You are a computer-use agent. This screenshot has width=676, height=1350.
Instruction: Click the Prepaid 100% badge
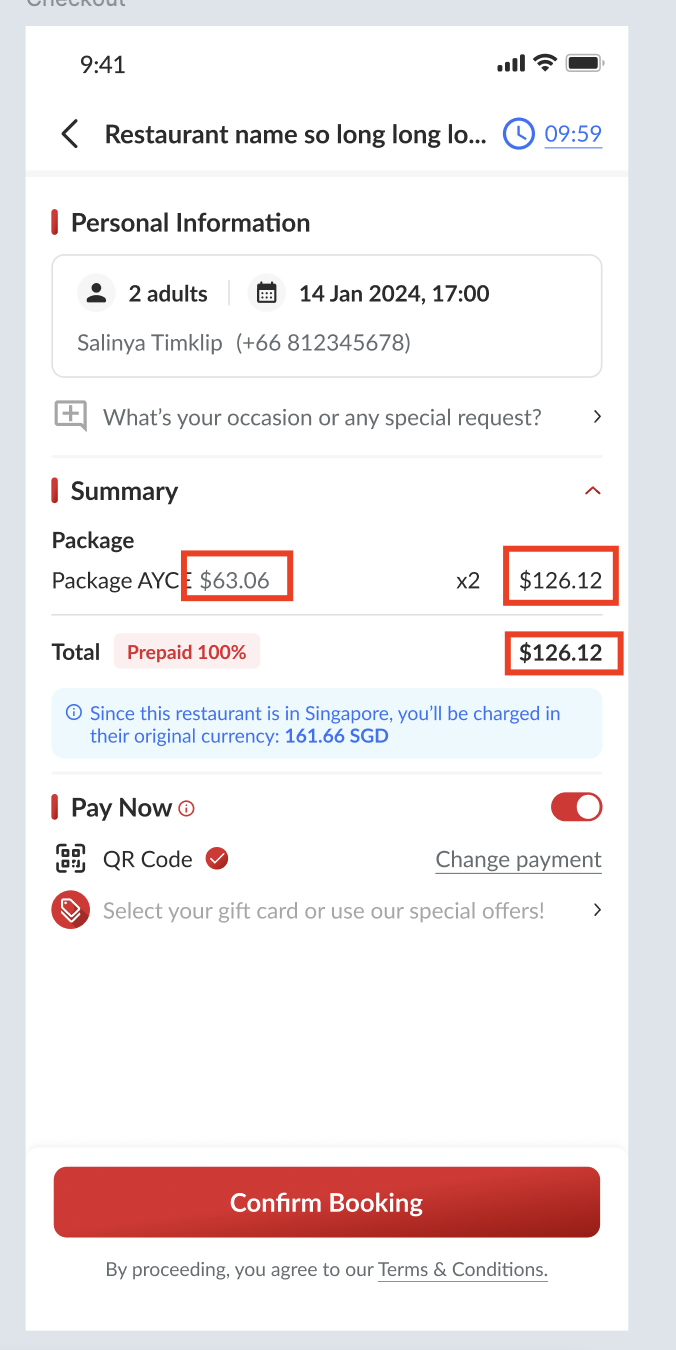point(187,652)
